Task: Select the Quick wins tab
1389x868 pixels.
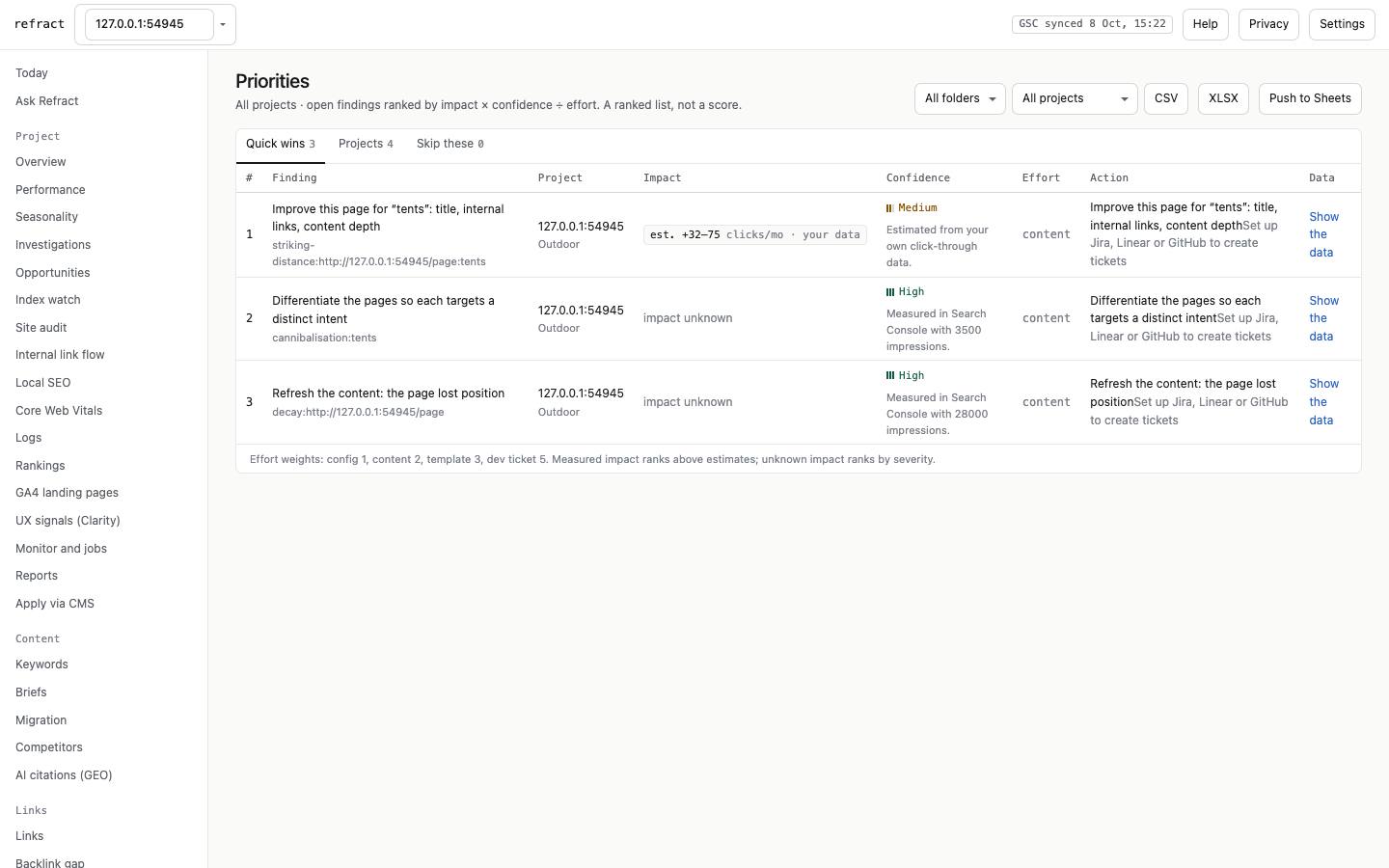Action: pos(281,145)
